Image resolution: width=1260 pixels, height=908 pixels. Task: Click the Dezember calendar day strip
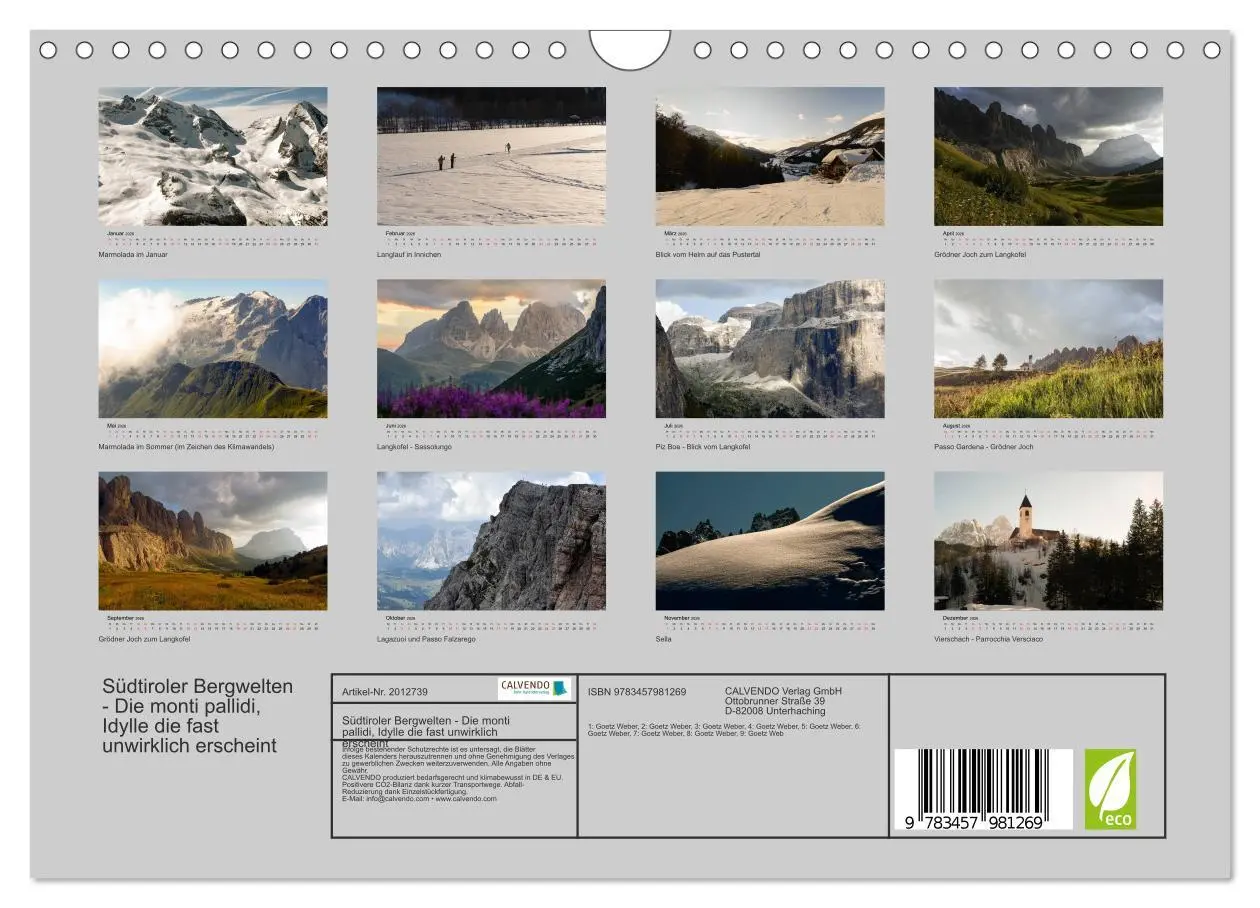[1049, 625]
